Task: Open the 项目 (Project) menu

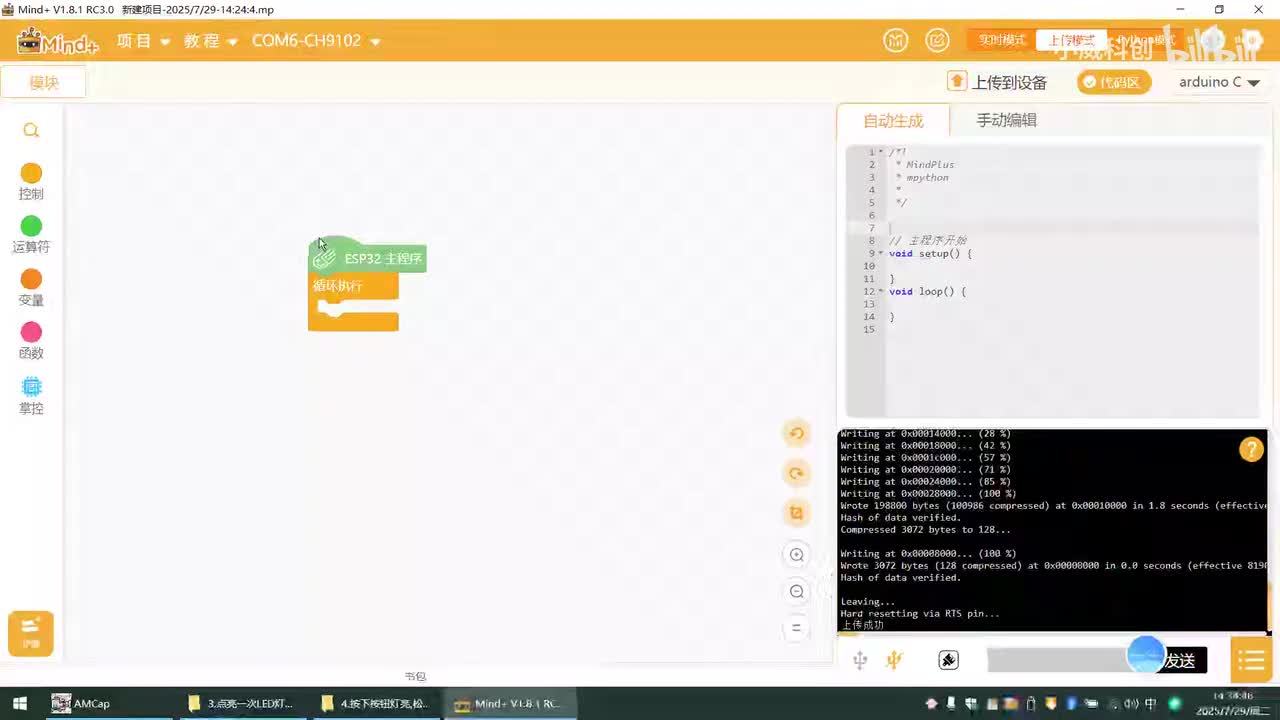Action: pos(143,41)
